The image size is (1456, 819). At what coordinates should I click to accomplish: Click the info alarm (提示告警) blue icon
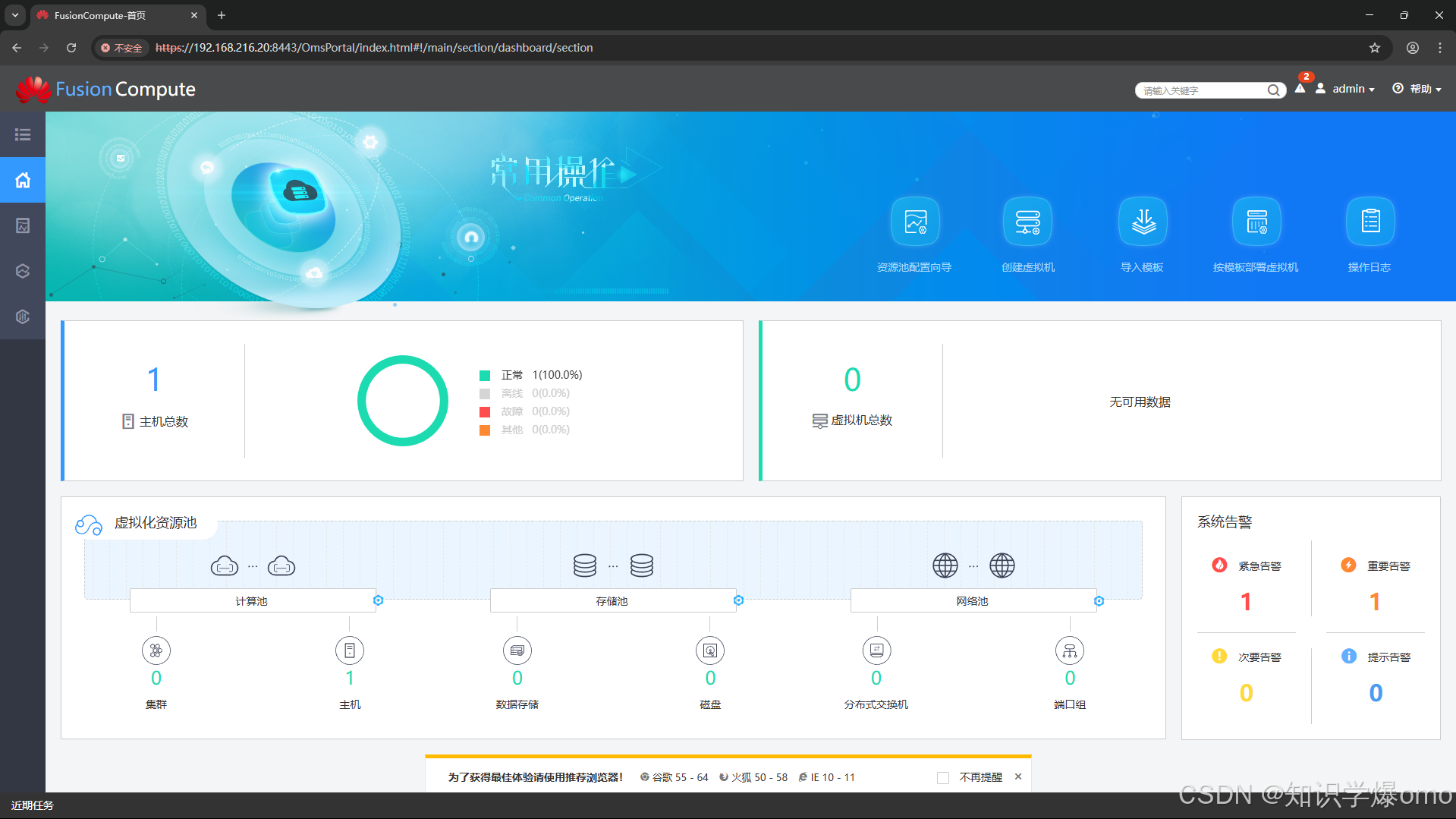pos(1349,656)
